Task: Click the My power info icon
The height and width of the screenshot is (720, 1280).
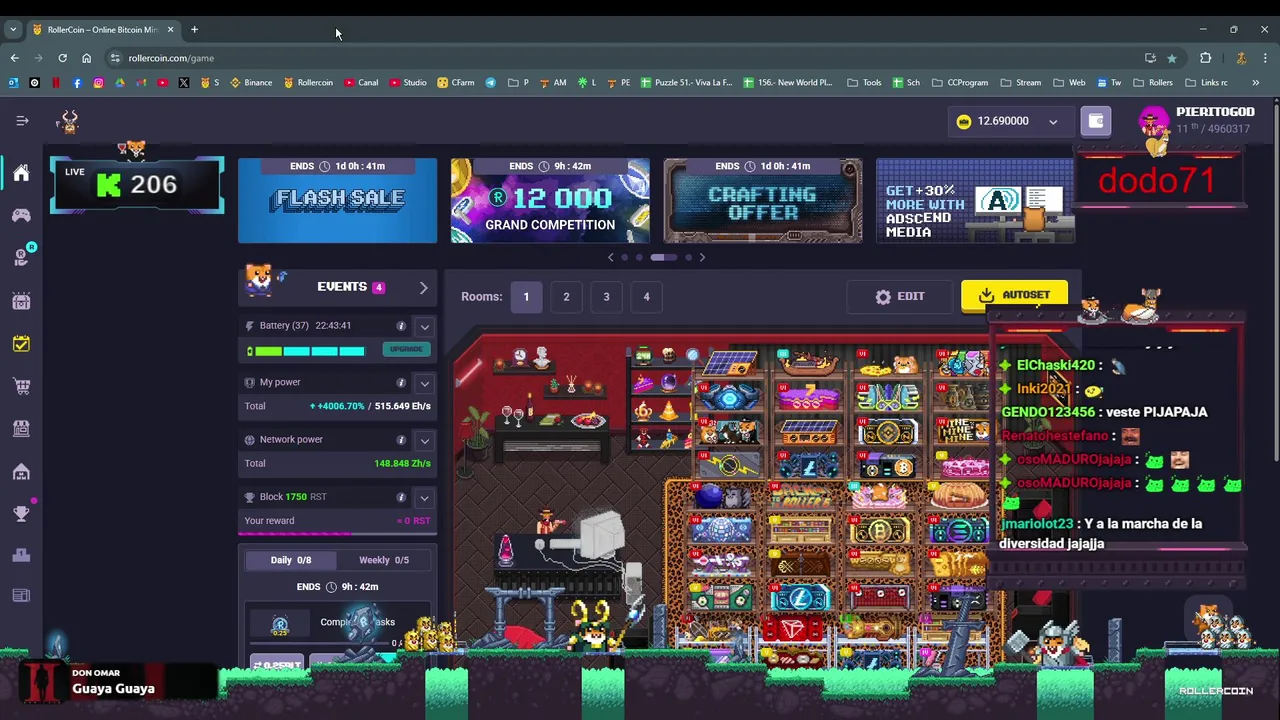Action: tap(401, 383)
